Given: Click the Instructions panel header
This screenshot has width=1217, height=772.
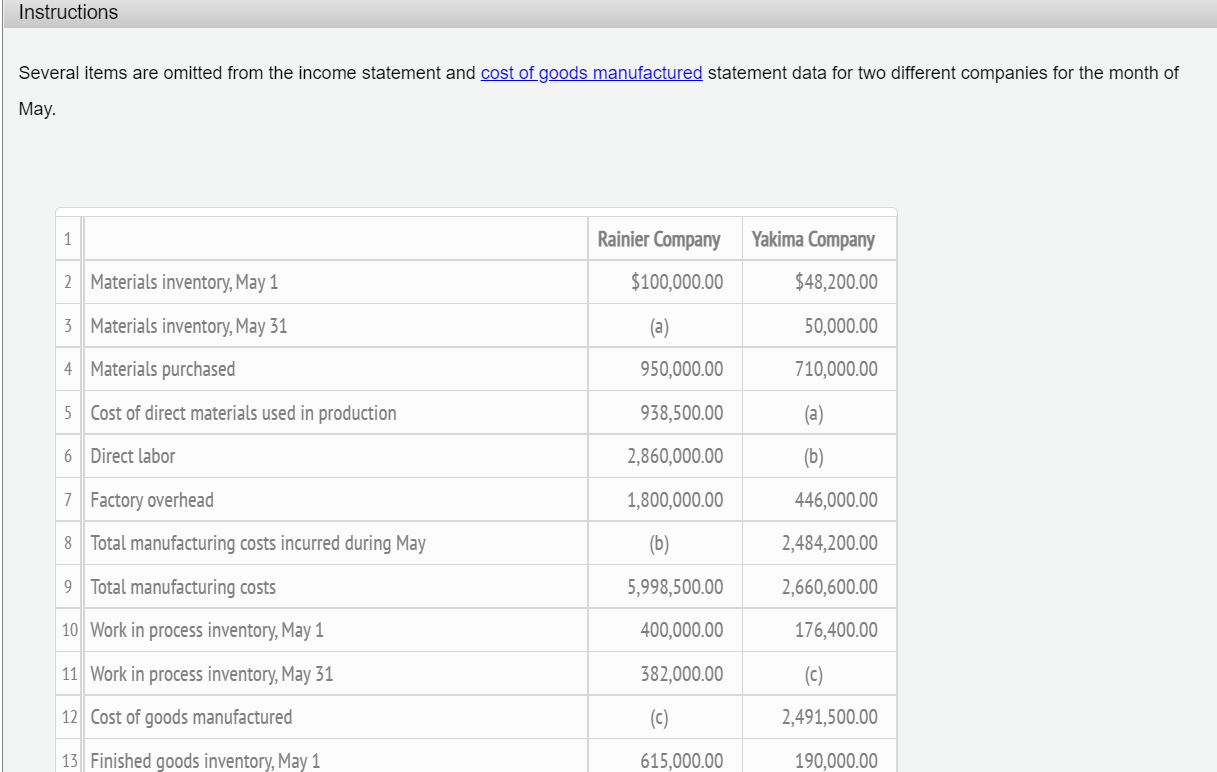Looking at the screenshot, I should click(x=68, y=13).
